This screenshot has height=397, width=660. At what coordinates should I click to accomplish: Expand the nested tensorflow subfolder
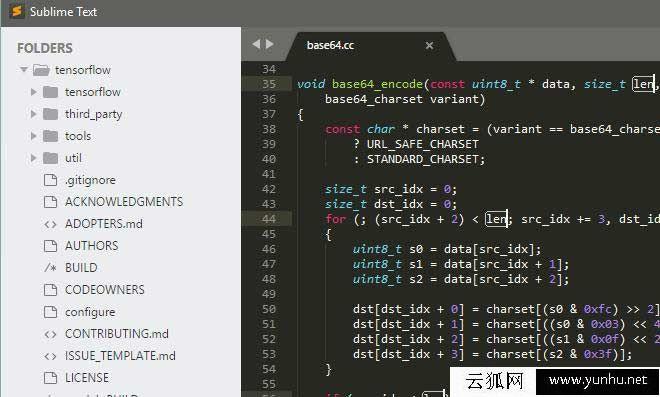[34, 92]
